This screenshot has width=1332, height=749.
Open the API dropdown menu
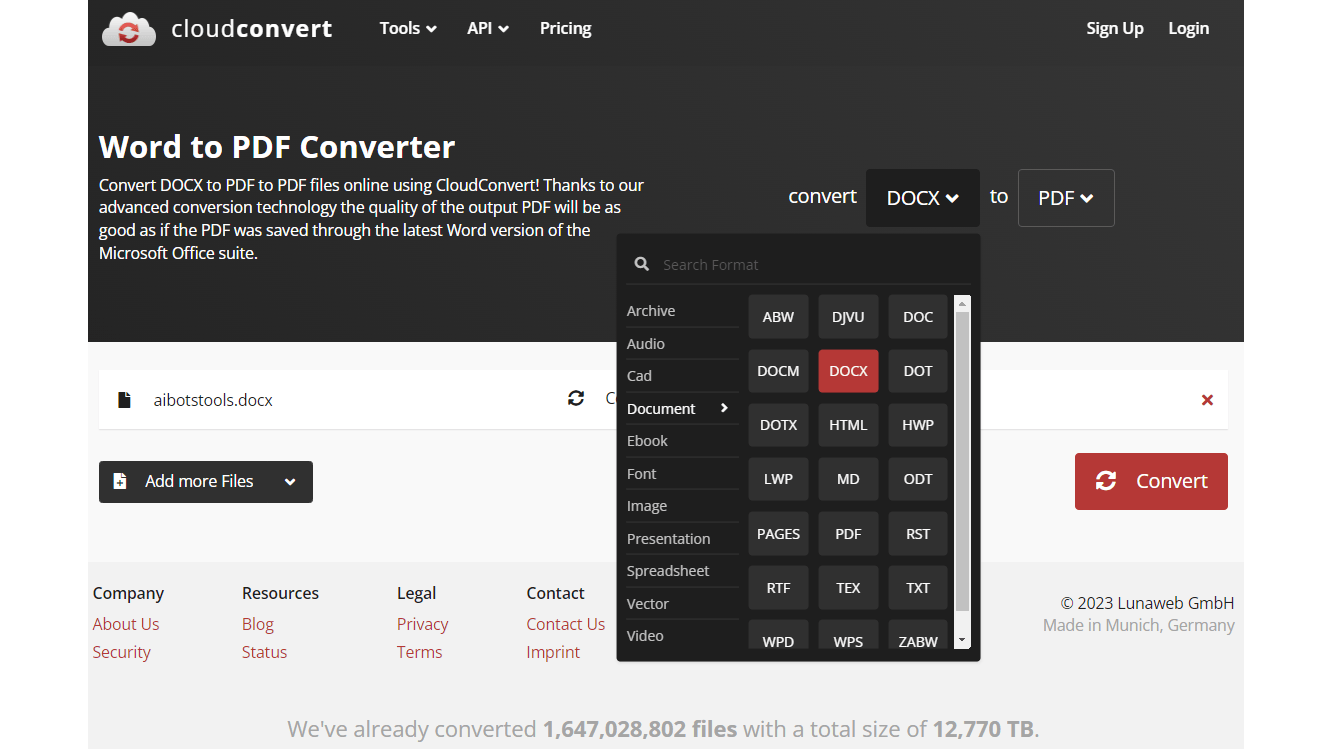[x=488, y=28]
